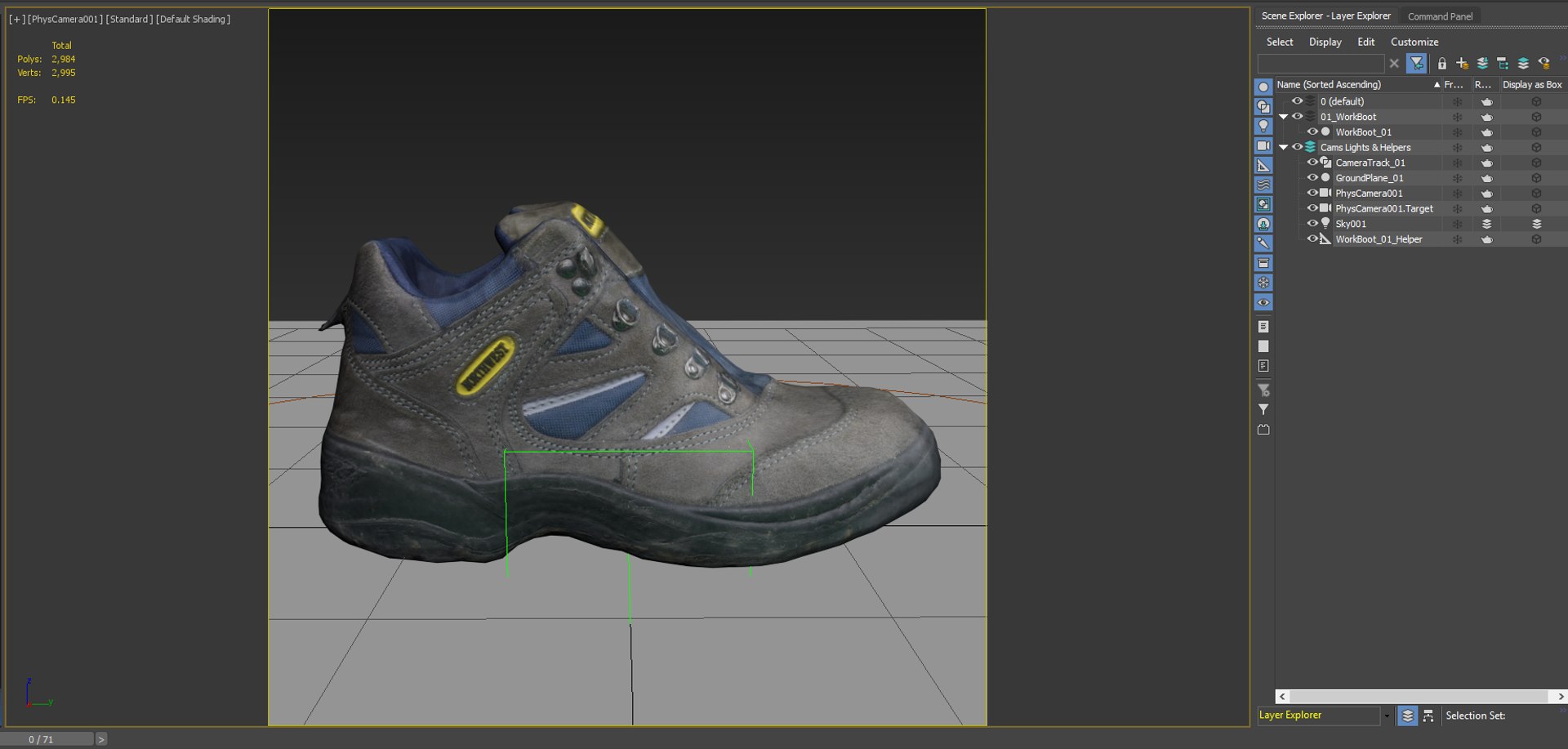This screenshot has width=1568, height=749.
Task: Toggle the Display Bones filter icon
Action: point(1263,243)
